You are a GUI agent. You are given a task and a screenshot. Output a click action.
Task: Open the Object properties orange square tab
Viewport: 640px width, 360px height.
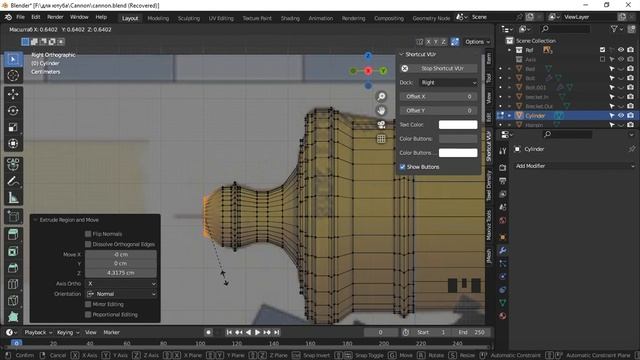(x=503, y=237)
